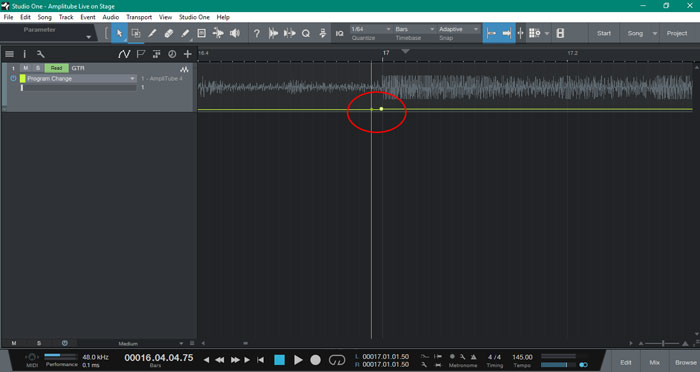Click the Program Change value slider
Image resolution: width=700 pixels, height=372 pixels.
[x=79, y=88]
